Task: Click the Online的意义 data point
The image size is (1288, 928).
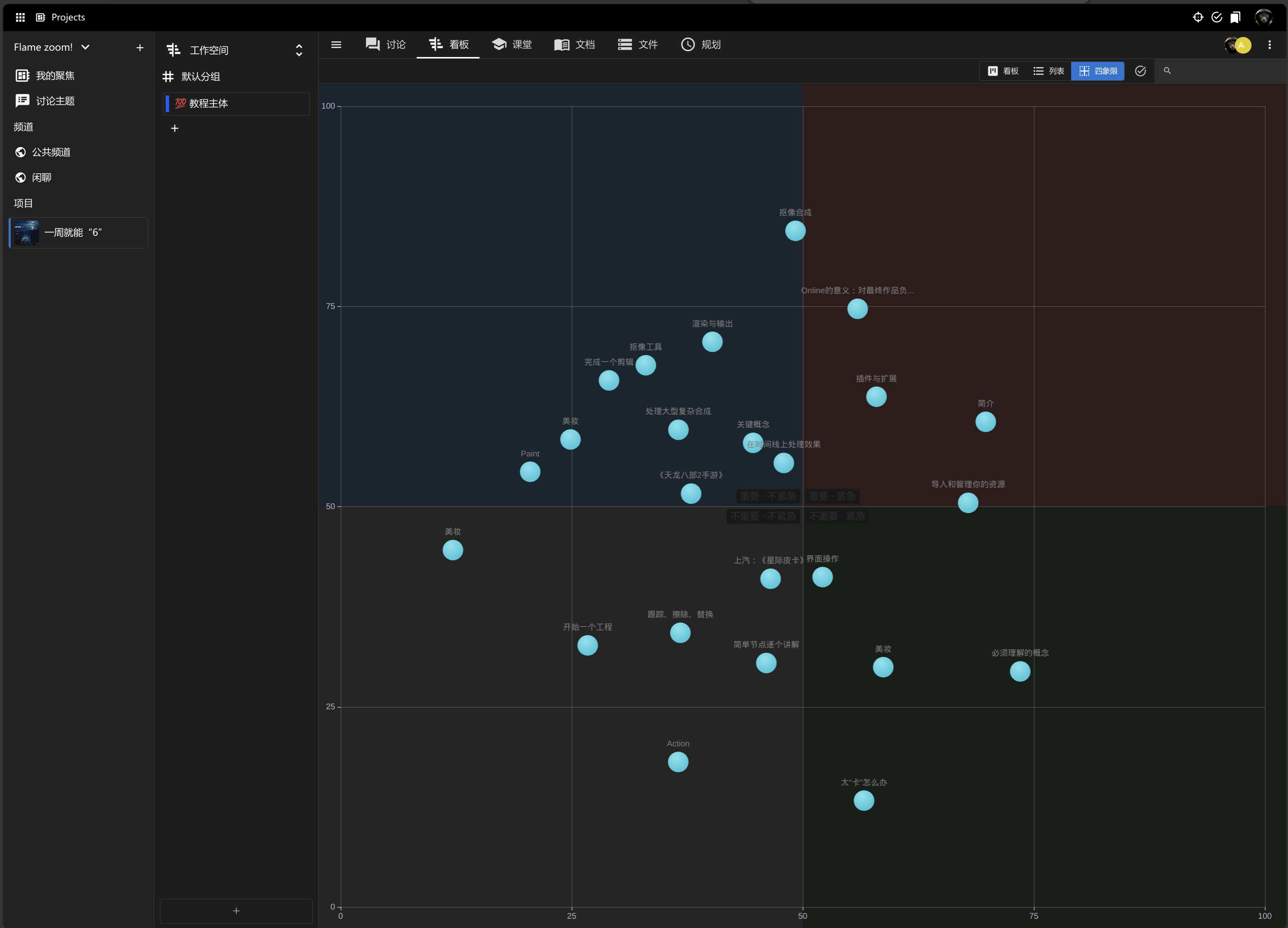Action: point(857,309)
